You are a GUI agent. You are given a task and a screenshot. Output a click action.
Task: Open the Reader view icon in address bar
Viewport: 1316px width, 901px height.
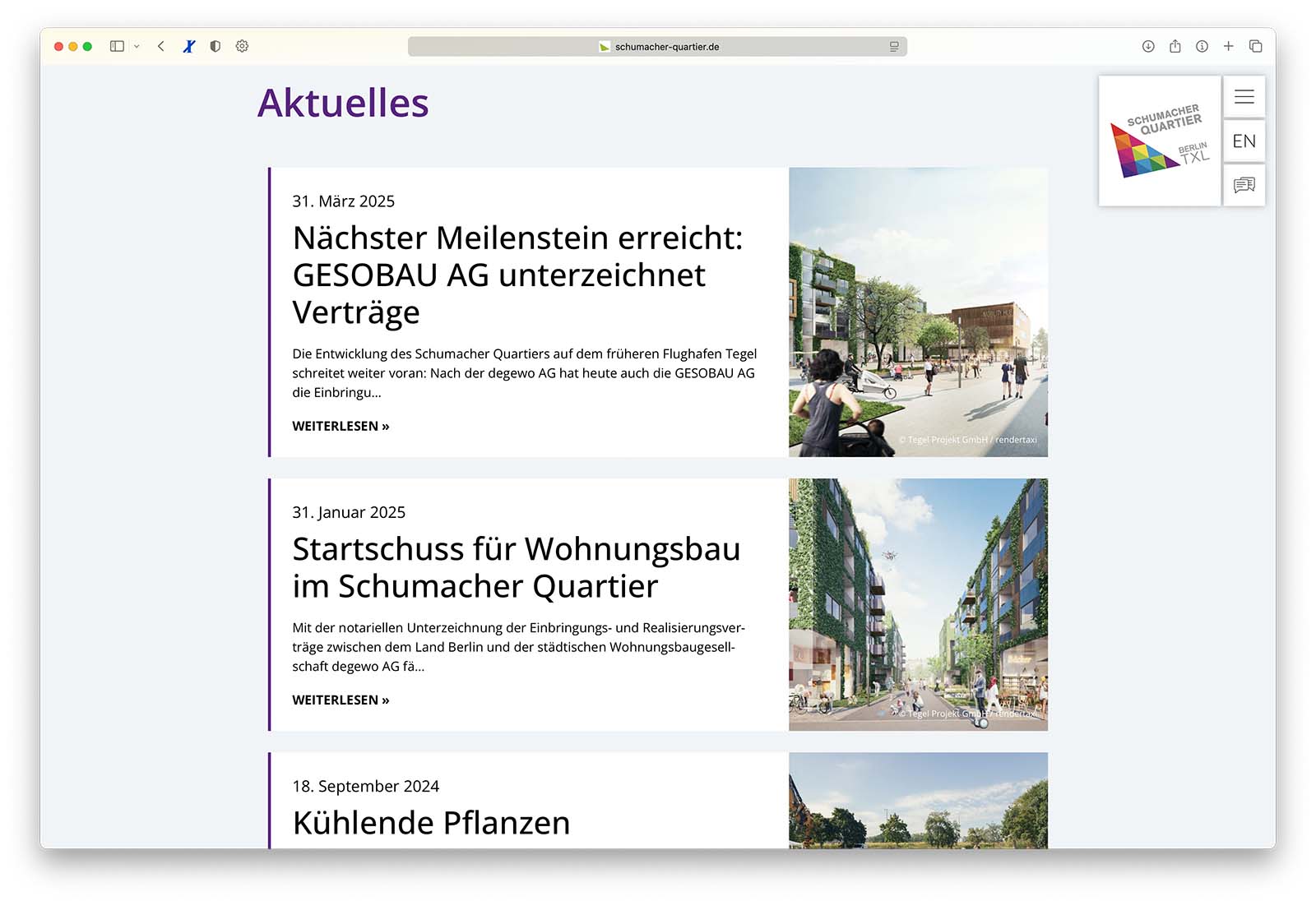[894, 47]
